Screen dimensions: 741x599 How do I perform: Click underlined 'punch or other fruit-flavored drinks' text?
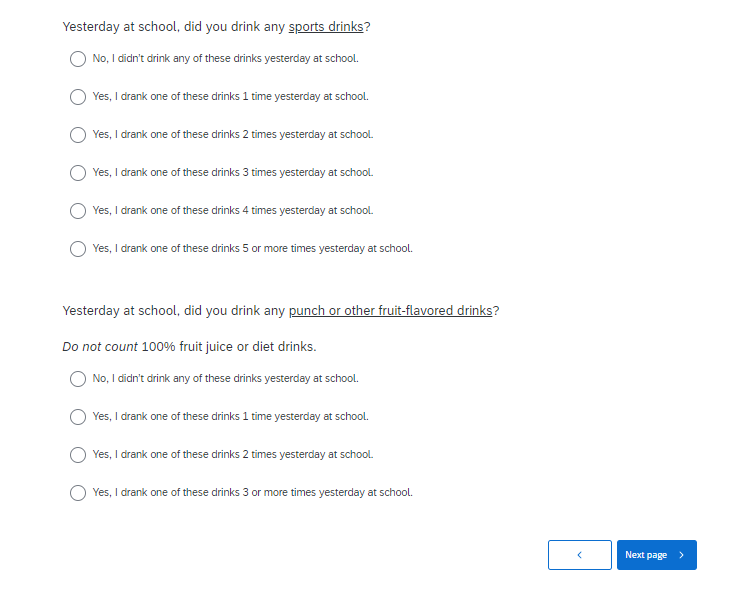click(390, 310)
